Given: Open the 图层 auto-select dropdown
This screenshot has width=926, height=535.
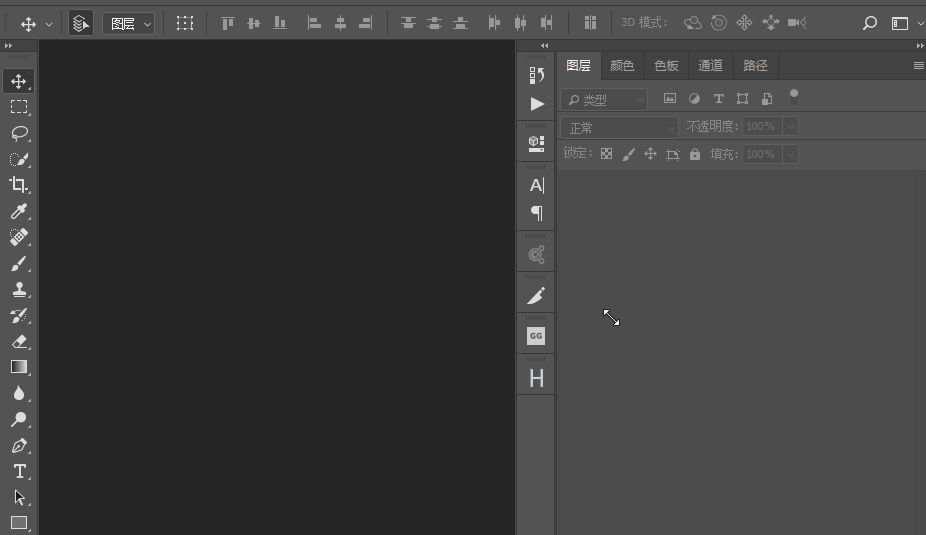Looking at the screenshot, I should [129, 23].
